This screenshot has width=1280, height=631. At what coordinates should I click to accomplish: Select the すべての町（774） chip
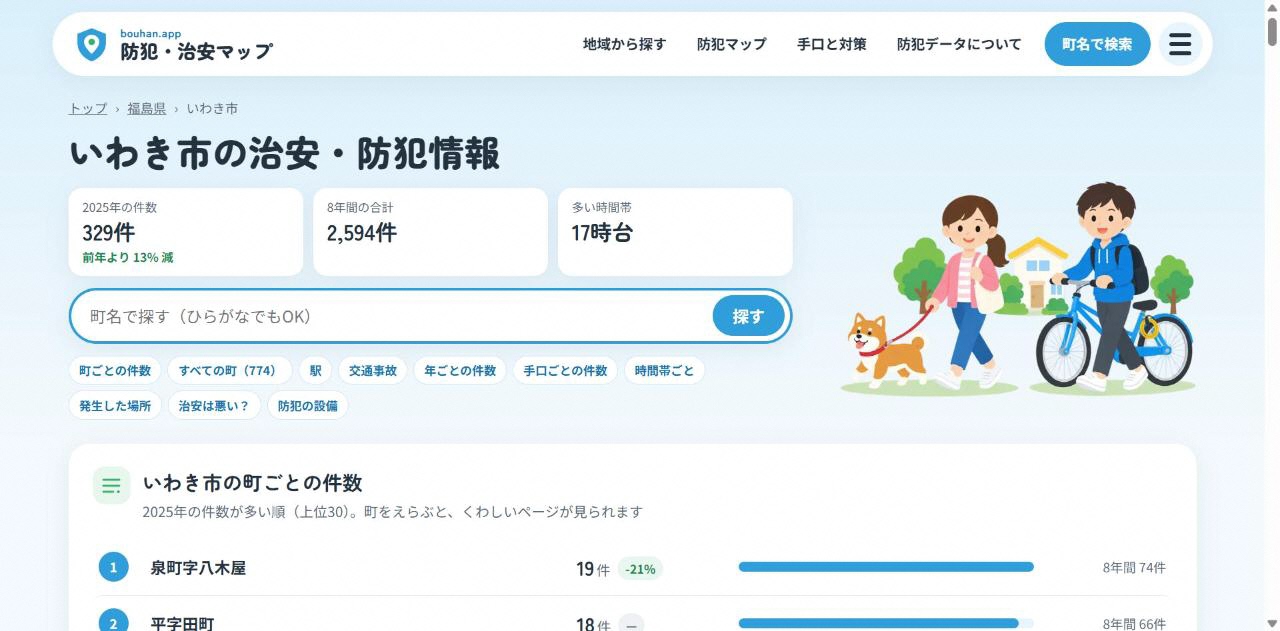coord(229,371)
